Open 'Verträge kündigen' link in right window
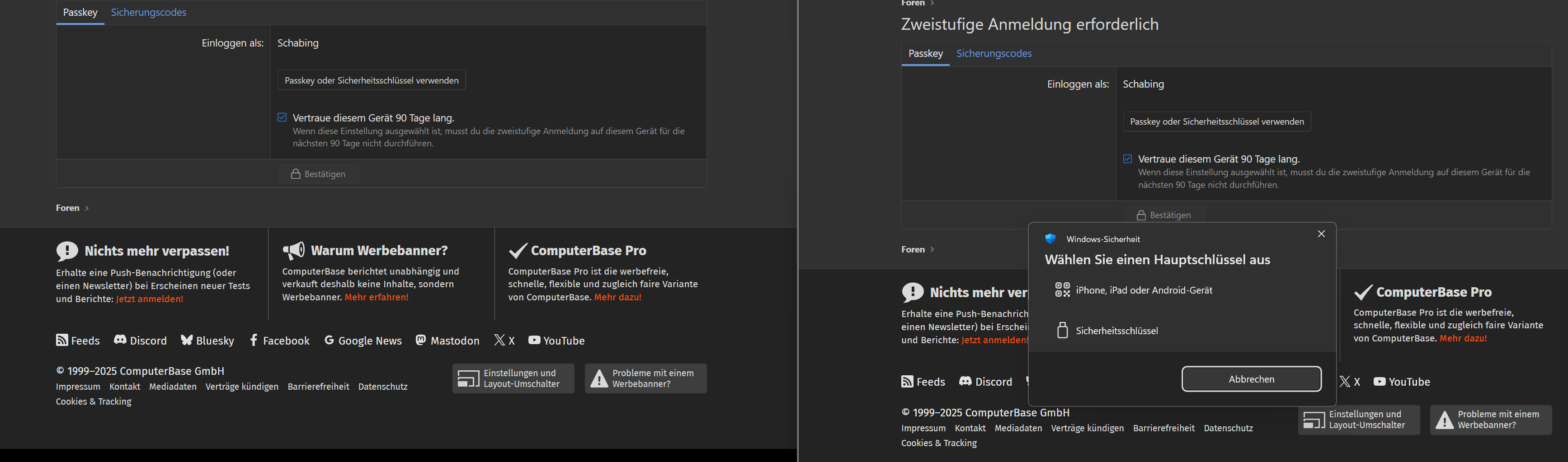This screenshot has height=462, width=1568. click(x=1088, y=428)
